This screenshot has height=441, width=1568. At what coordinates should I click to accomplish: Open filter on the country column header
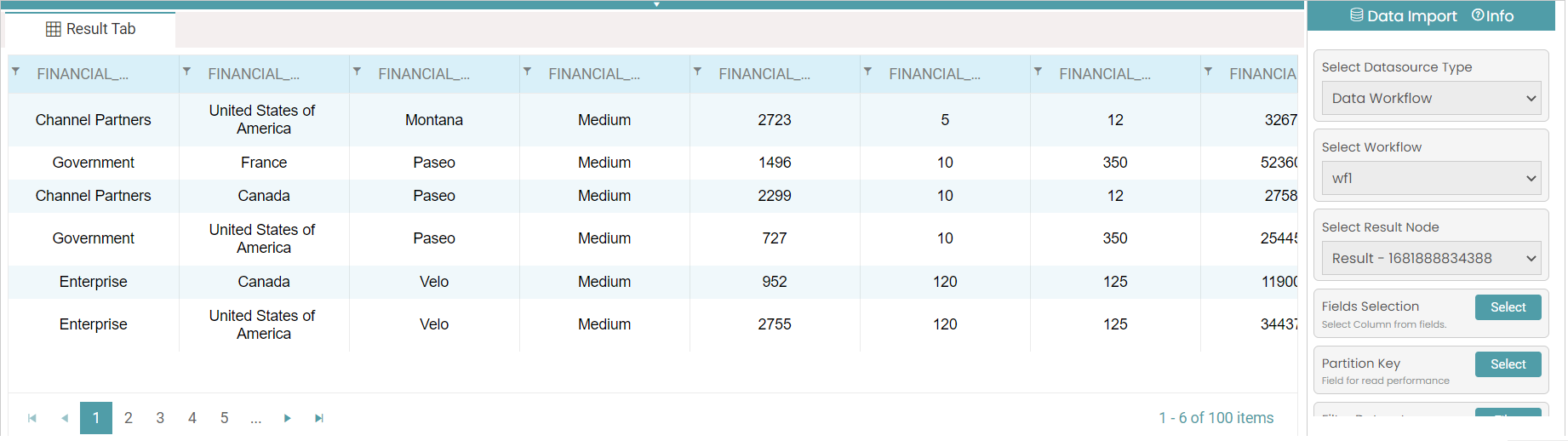click(x=186, y=72)
